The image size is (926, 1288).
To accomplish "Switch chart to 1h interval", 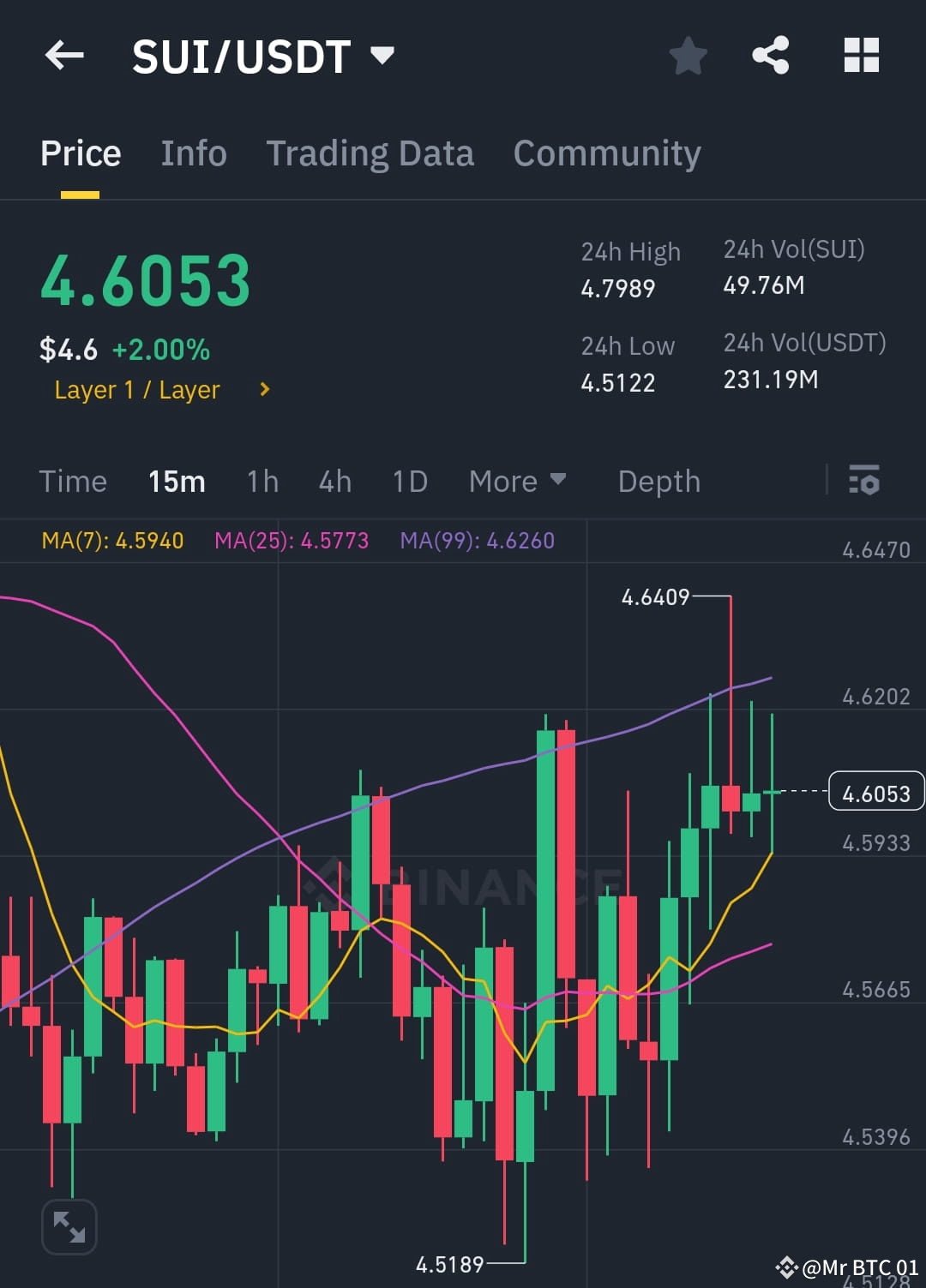I will click(x=262, y=482).
